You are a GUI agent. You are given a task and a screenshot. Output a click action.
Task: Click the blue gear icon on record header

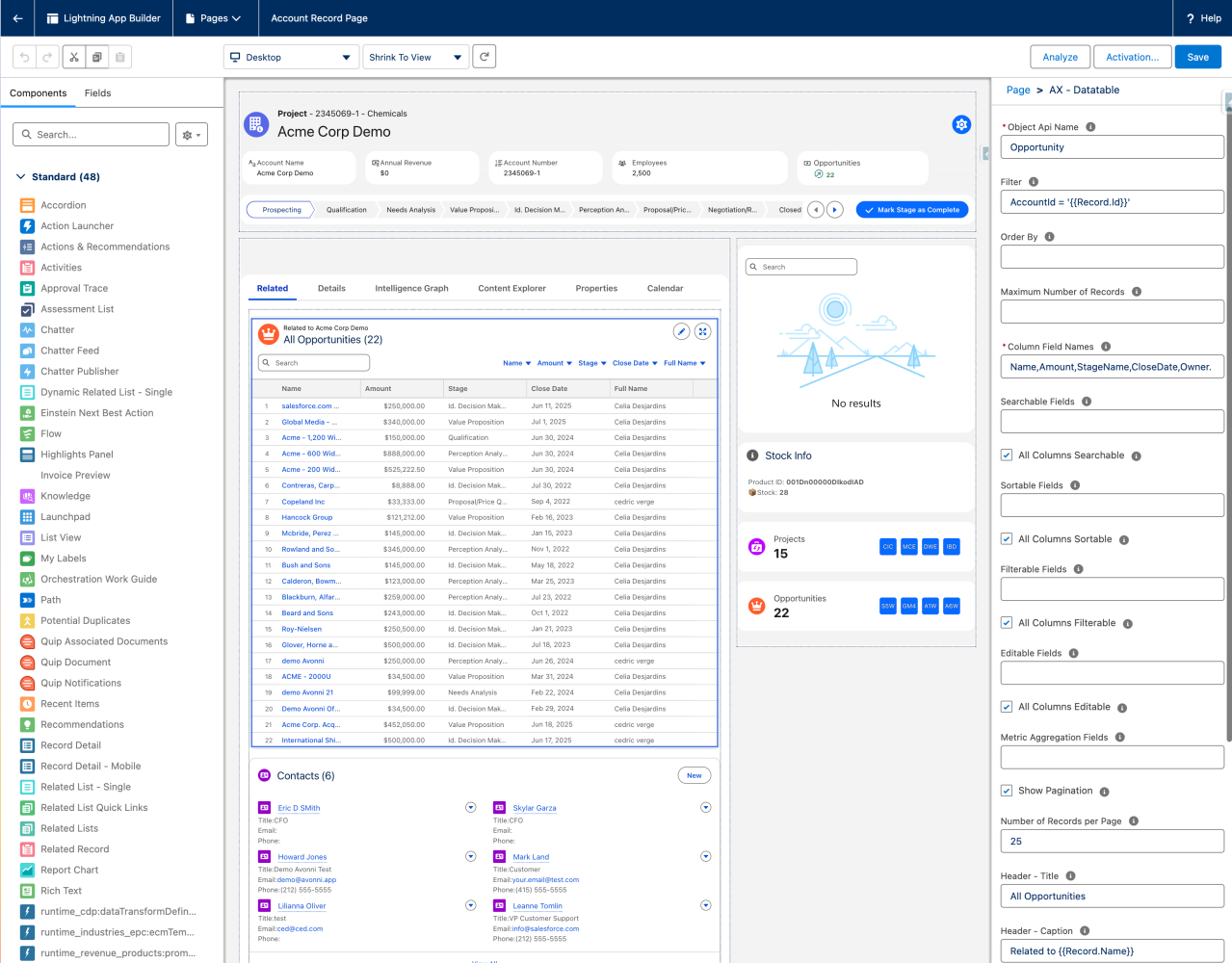pos(960,124)
